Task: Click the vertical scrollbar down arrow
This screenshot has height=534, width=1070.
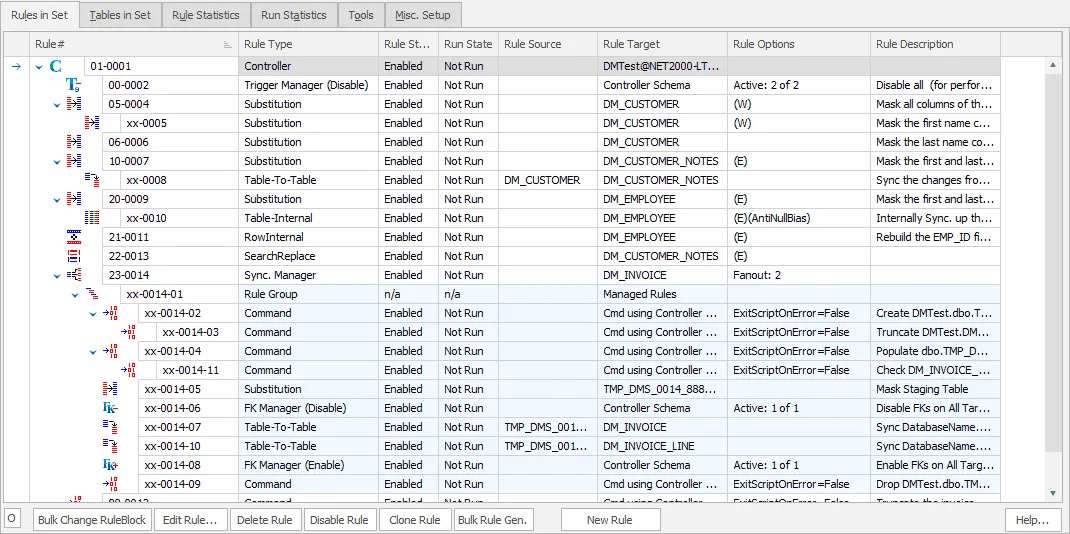Action: (1052, 493)
